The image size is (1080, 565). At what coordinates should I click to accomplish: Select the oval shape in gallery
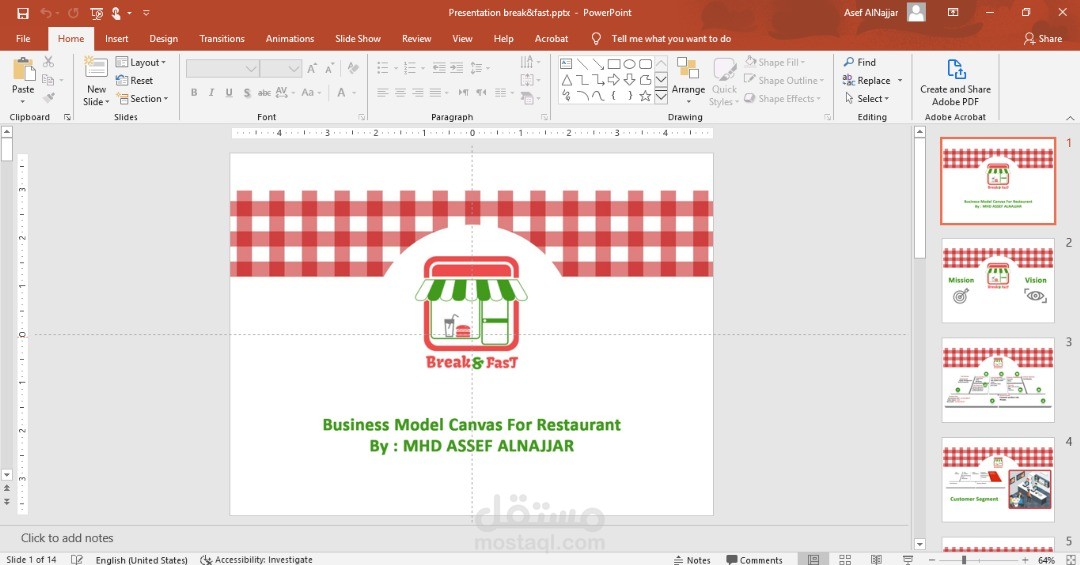tap(630, 64)
